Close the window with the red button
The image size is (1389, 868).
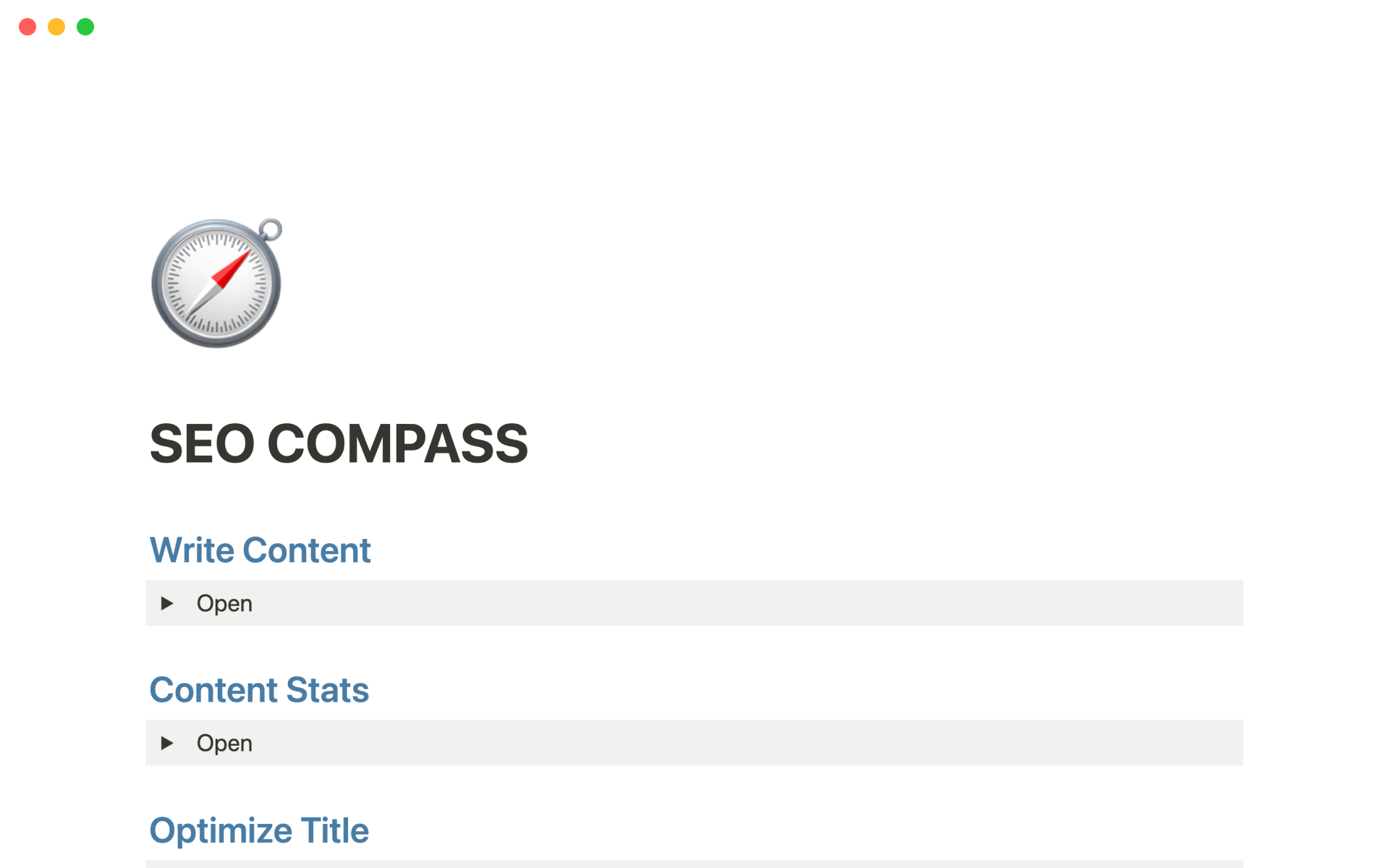click(x=27, y=27)
